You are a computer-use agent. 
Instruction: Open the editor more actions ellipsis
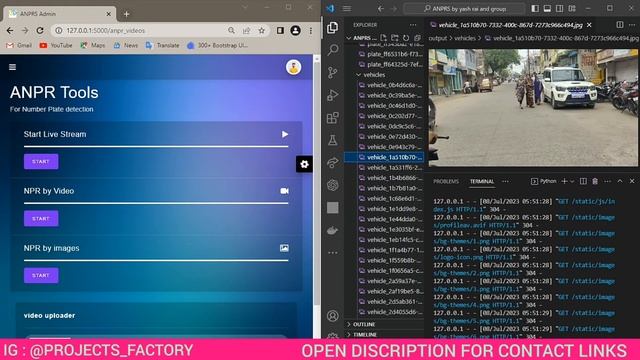pyautogui.click(x=632, y=25)
